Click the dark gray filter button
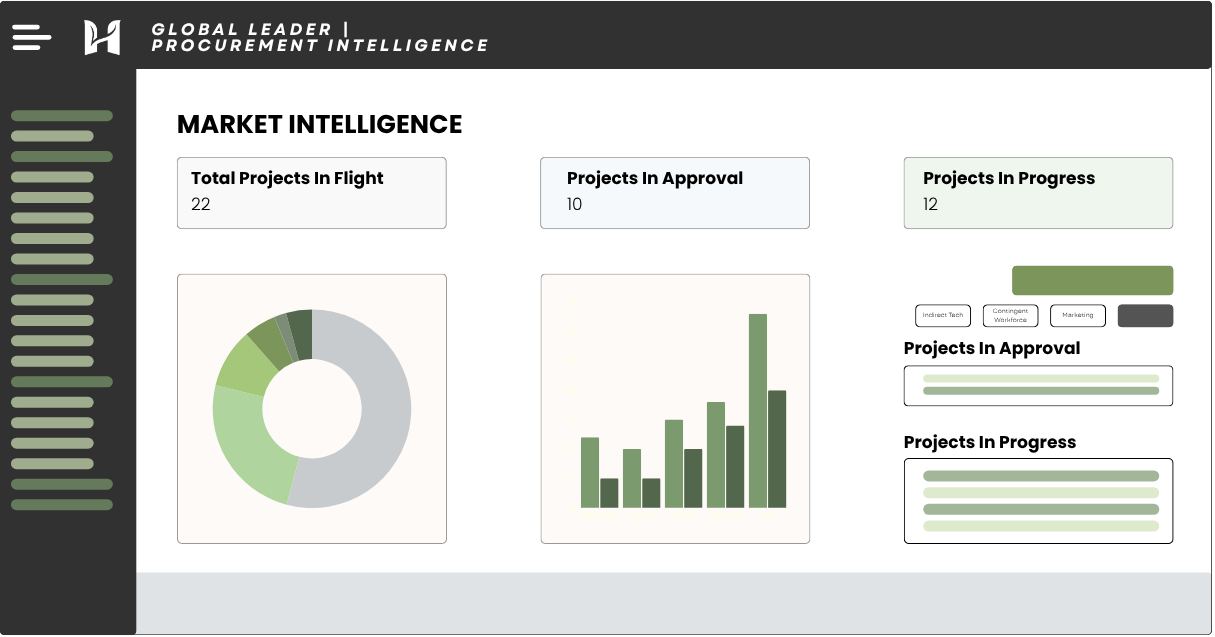The height and width of the screenshot is (637, 1215). pos(1145,315)
